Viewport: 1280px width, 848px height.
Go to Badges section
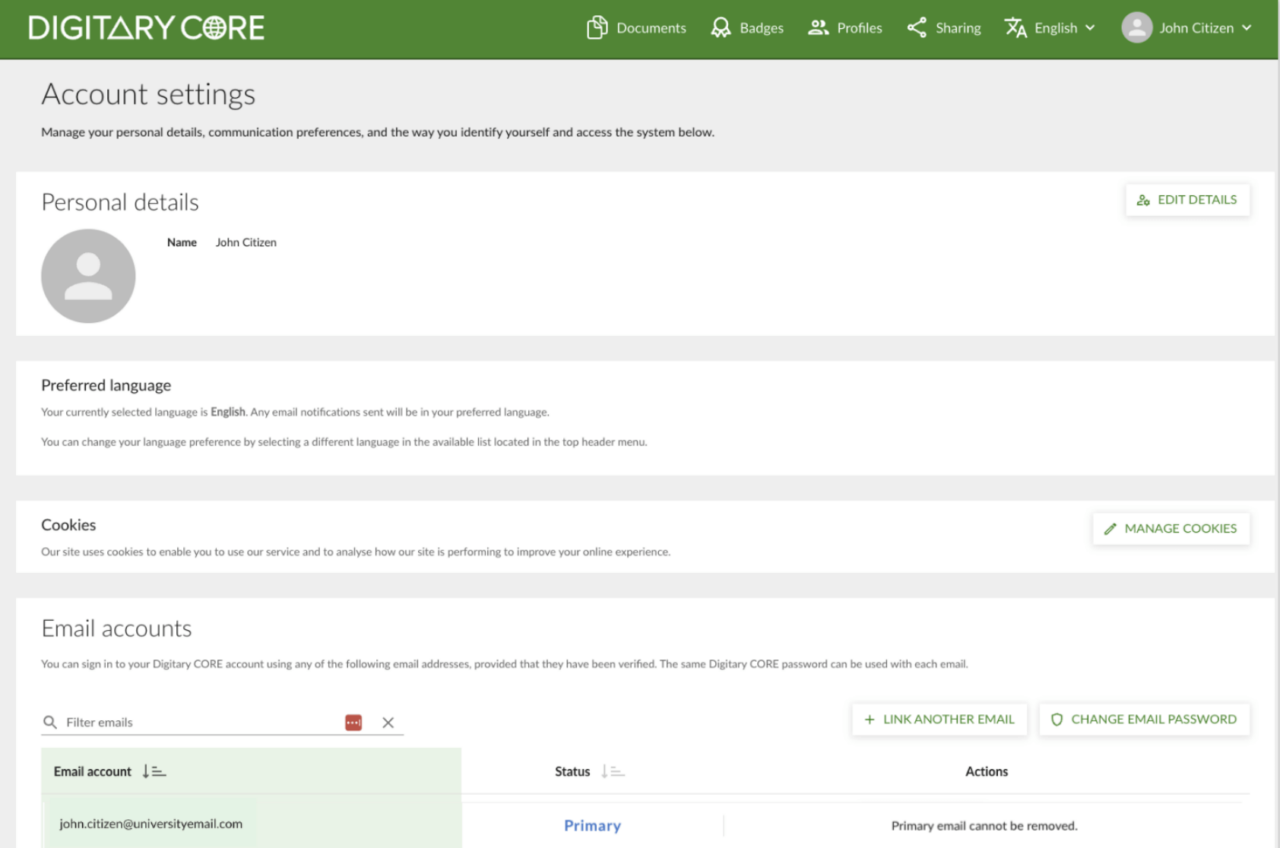click(x=747, y=28)
